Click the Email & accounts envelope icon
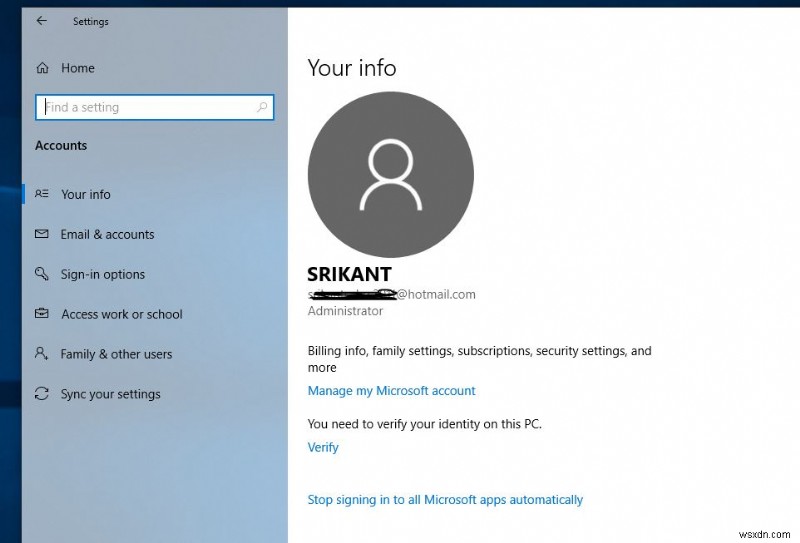The image size is (800, 543). click(42, 234)
